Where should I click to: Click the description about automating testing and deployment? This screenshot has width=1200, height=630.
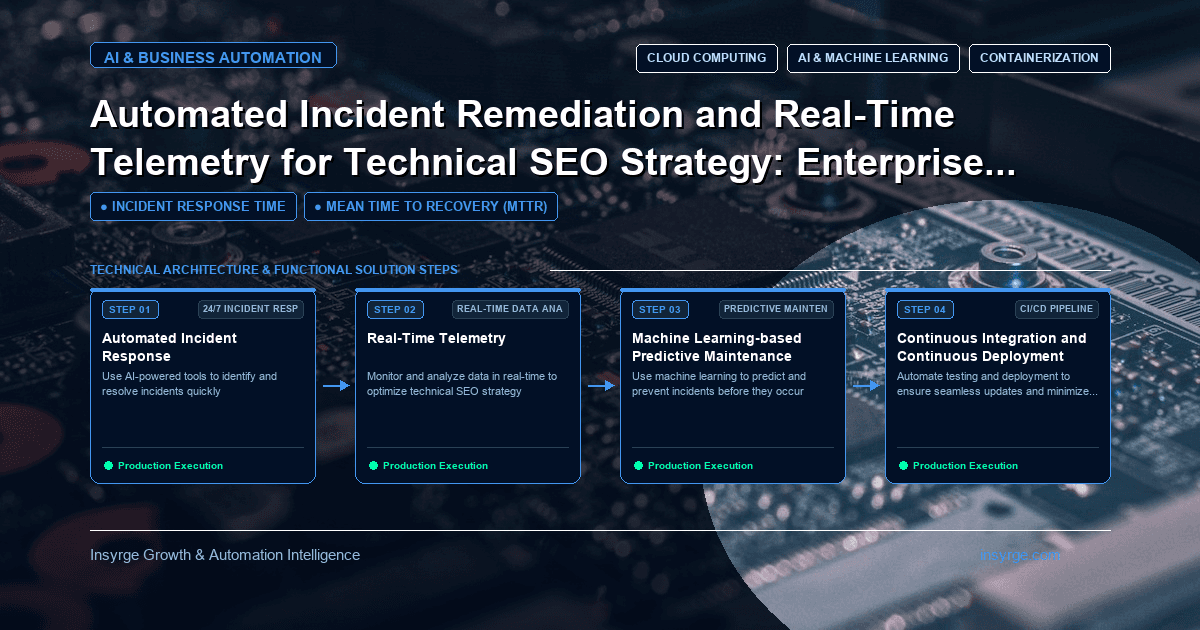tap(997, 384)
